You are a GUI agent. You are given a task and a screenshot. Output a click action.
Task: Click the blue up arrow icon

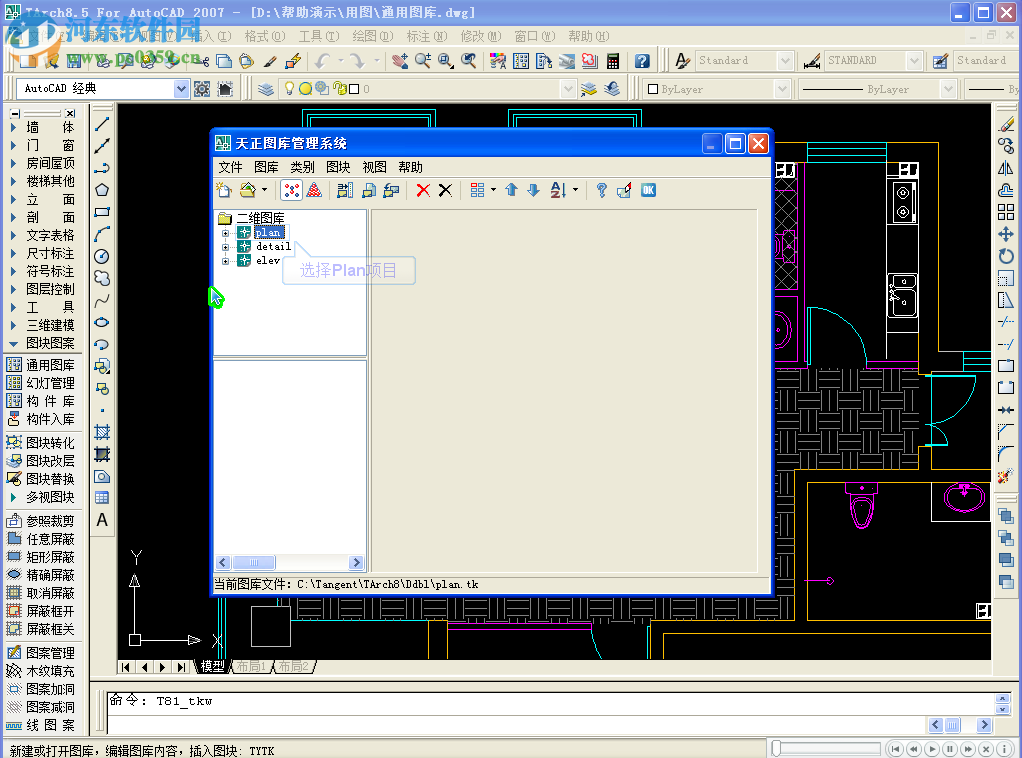511,190
